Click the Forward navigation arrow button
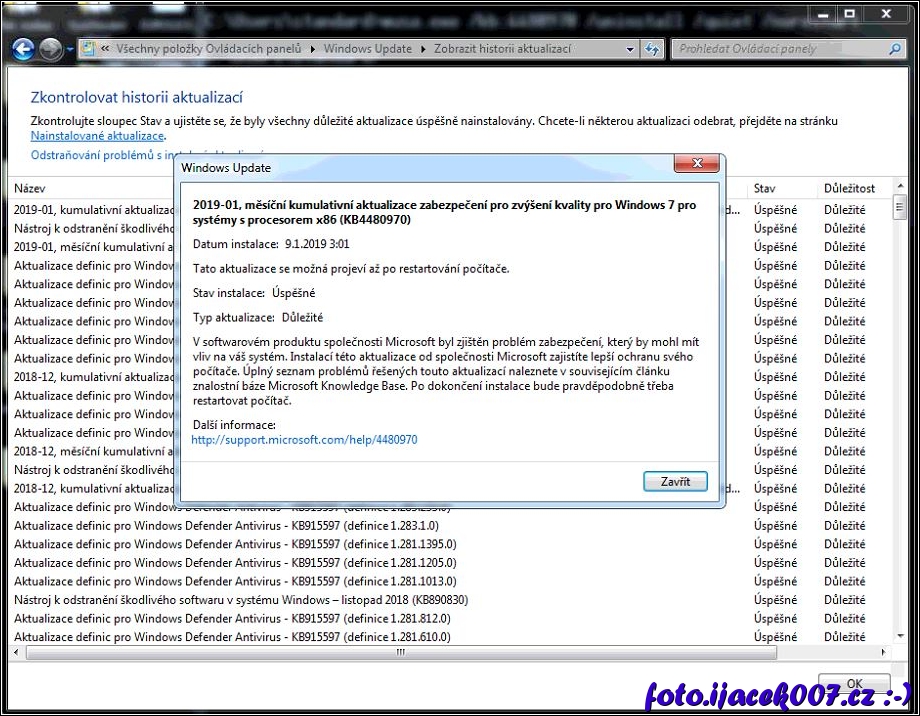This screenshot has width=920, height=716. click(x=51, y=48)
